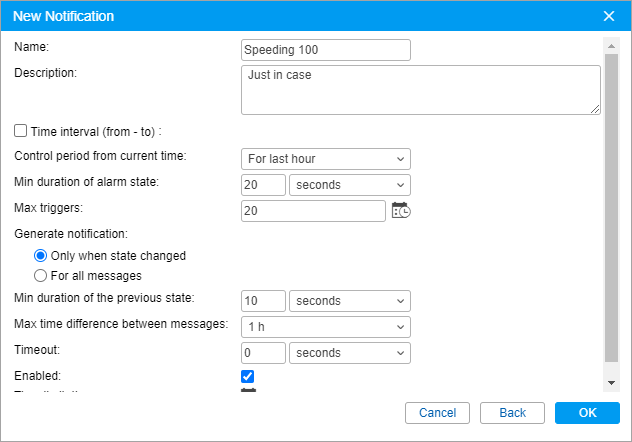
Task: Click the Max triggers value field
Action: click(x=313, y=210)
